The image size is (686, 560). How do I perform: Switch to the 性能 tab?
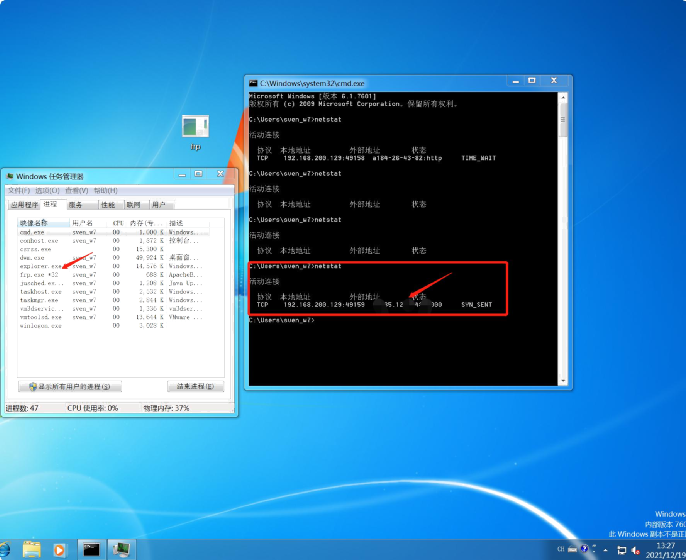pos(108,204)
